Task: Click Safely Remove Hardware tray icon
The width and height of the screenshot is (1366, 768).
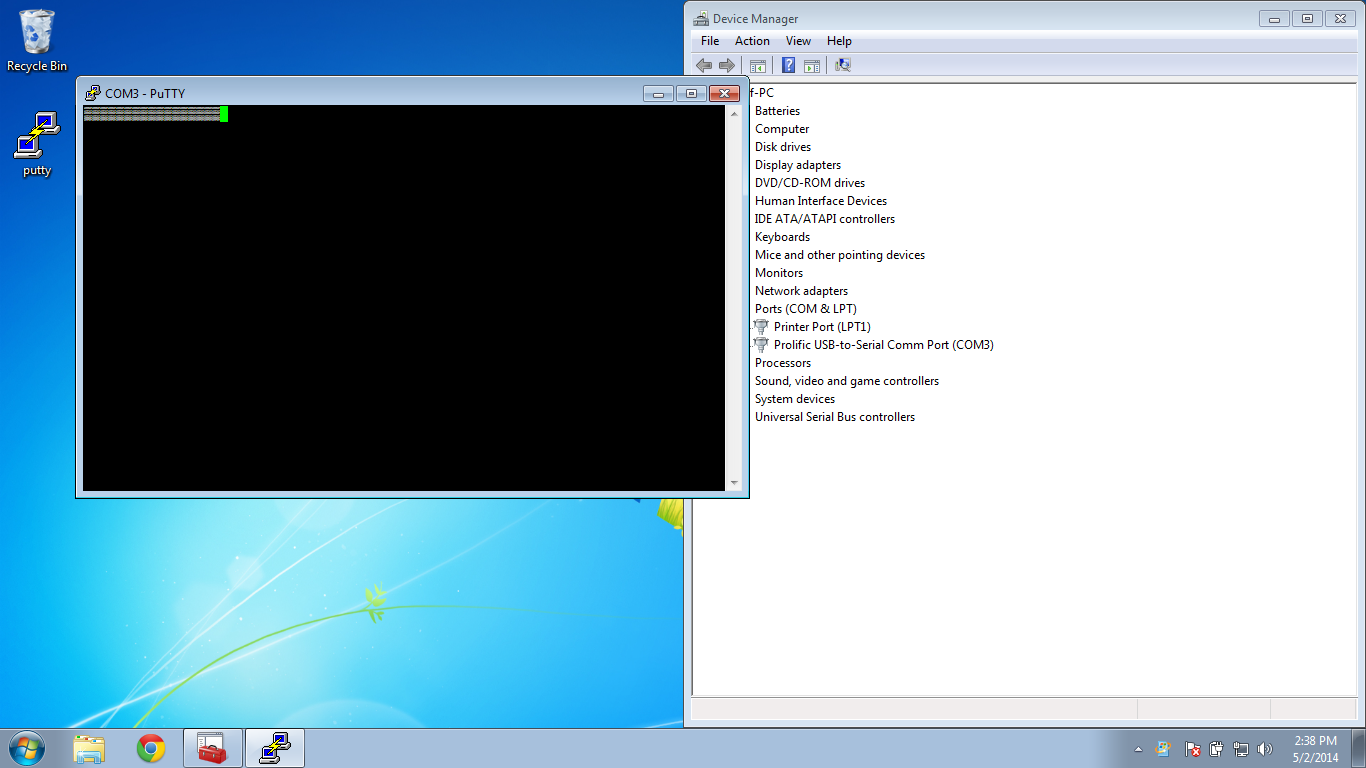Action: (x=1217, y=748)
